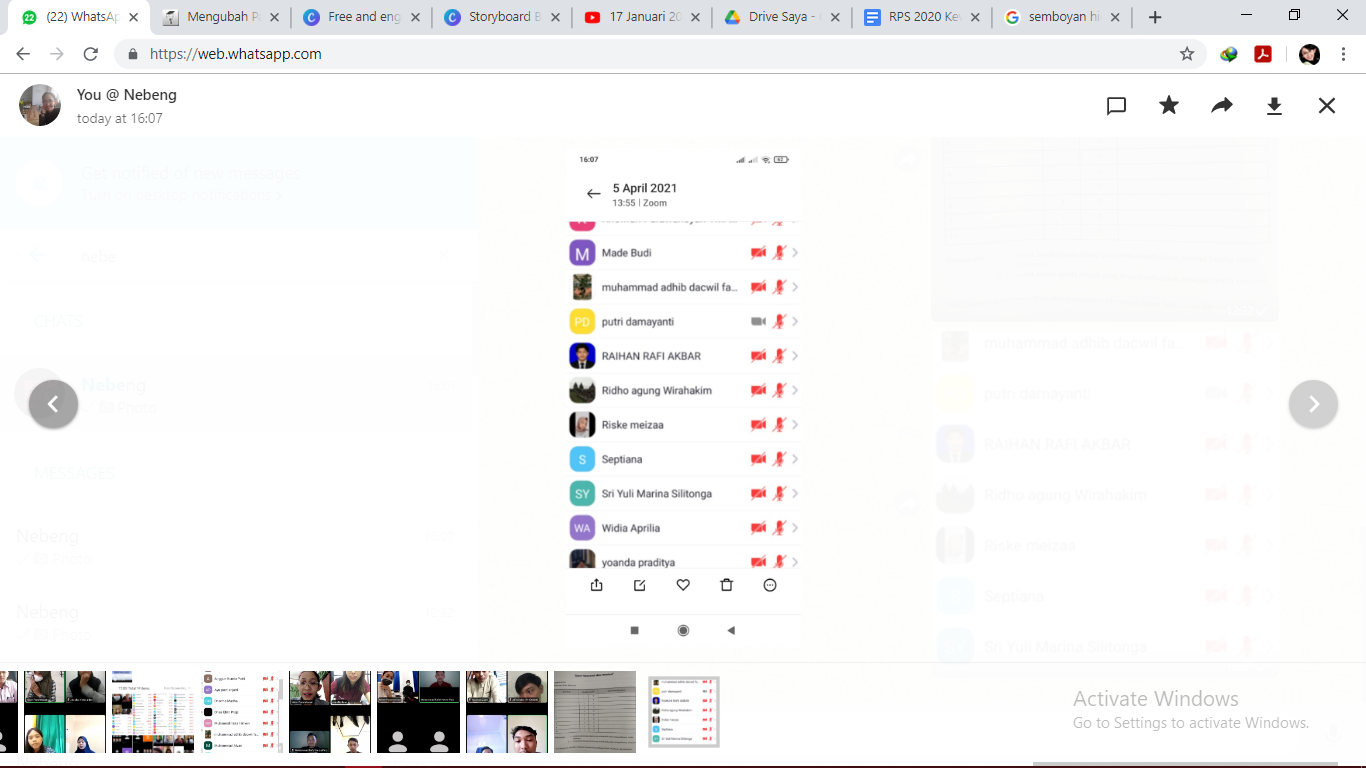Open the participant-list thumbnail starting with Anggun
The height and width of the screenshot is (768, 1366).
tap(241, 712)
